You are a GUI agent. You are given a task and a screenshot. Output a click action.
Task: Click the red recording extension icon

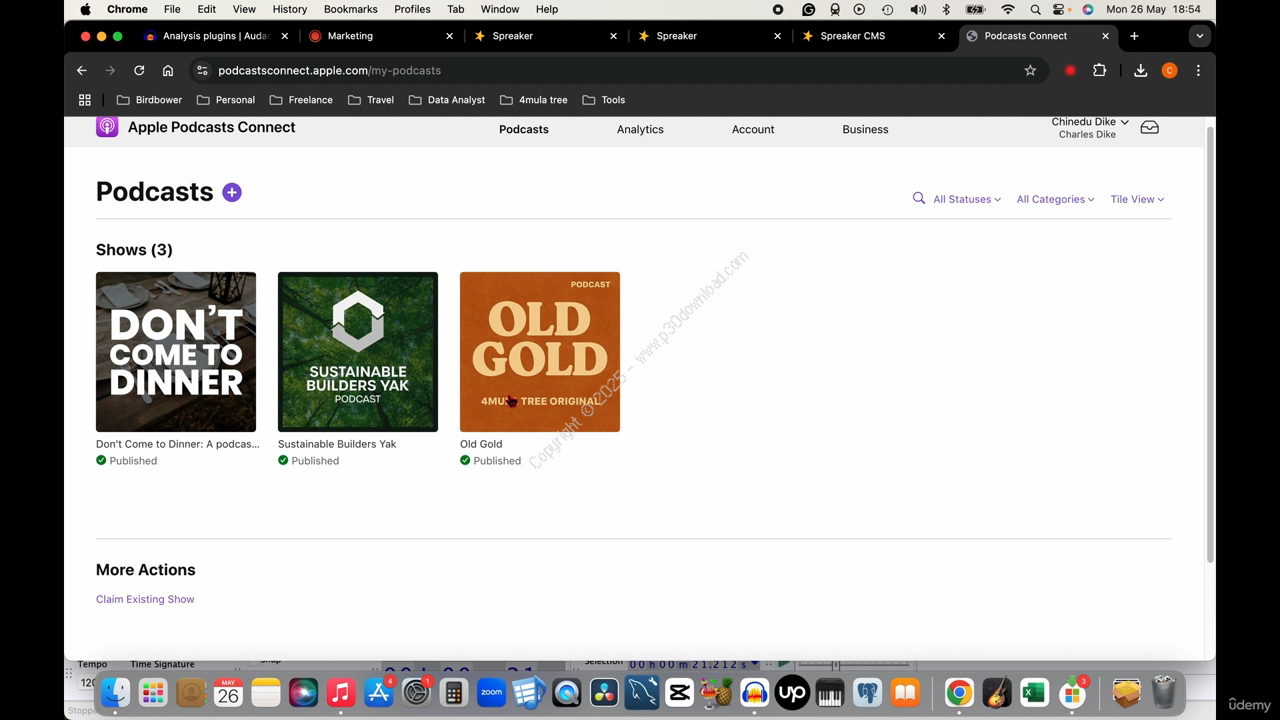pos(1070,70)
